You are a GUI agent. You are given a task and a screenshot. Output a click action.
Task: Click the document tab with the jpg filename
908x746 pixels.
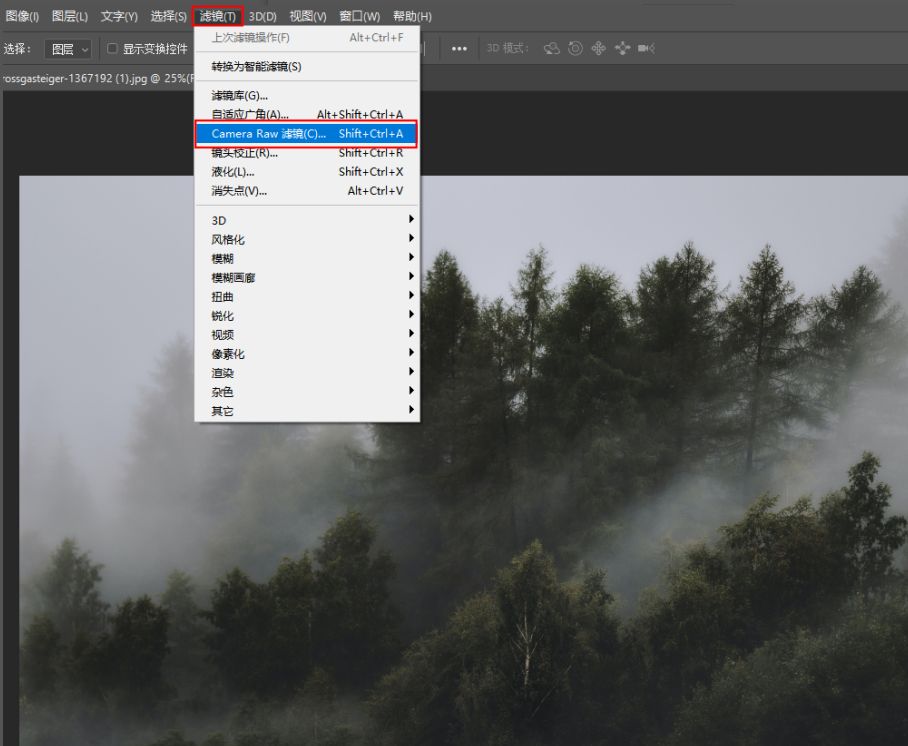pos(97,79)
